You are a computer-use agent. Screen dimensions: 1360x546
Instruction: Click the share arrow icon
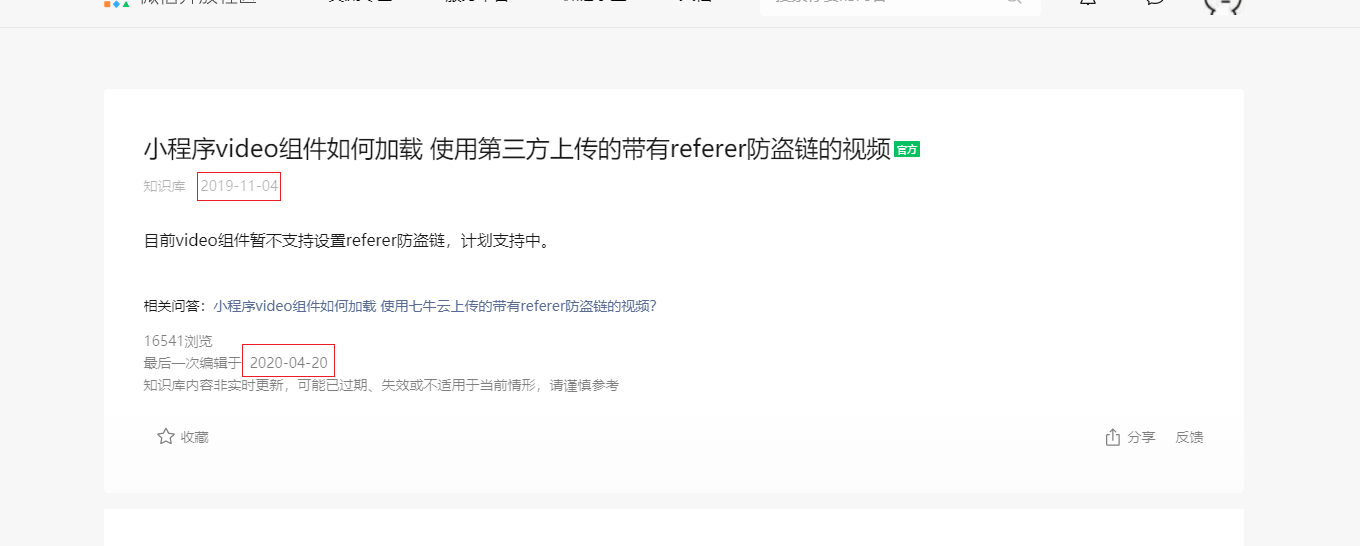tap(1112, 437)
